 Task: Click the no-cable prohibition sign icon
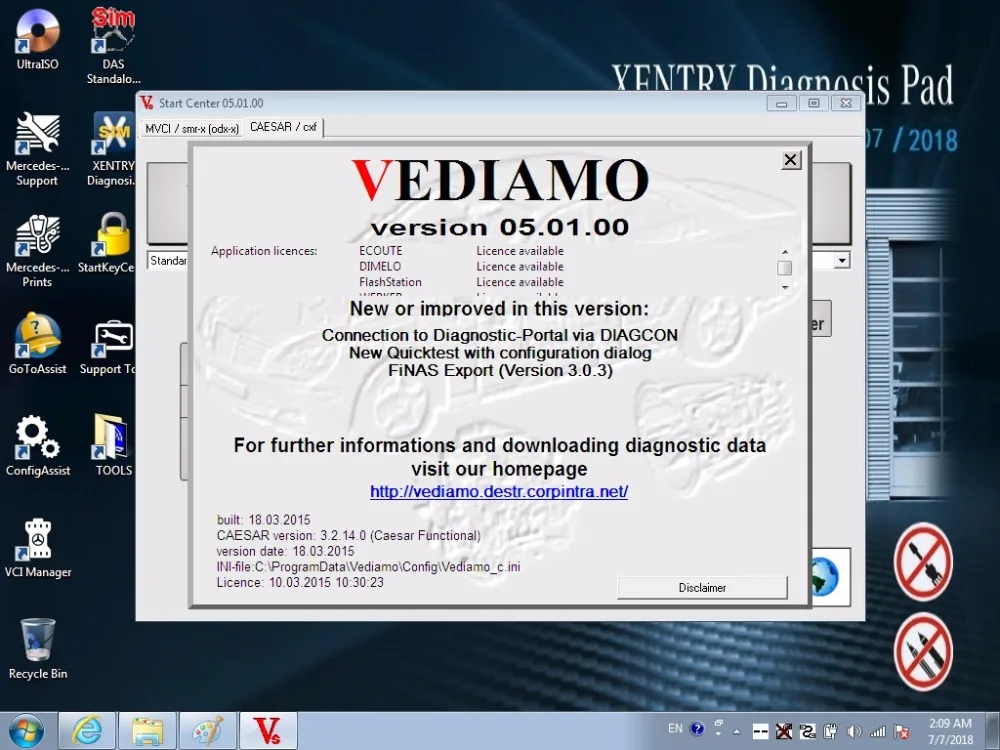click(x=923, y=562)
